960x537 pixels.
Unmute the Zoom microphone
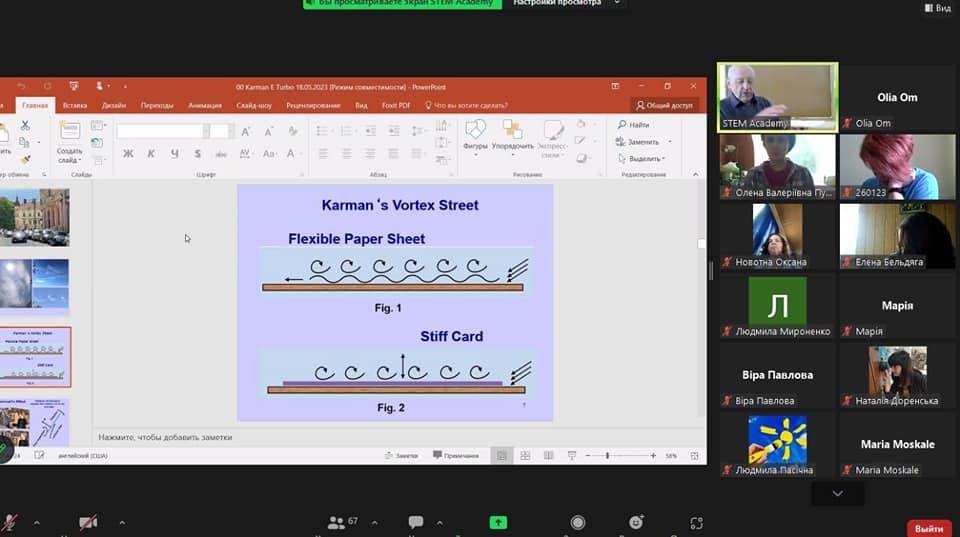[x=11, y=522]
